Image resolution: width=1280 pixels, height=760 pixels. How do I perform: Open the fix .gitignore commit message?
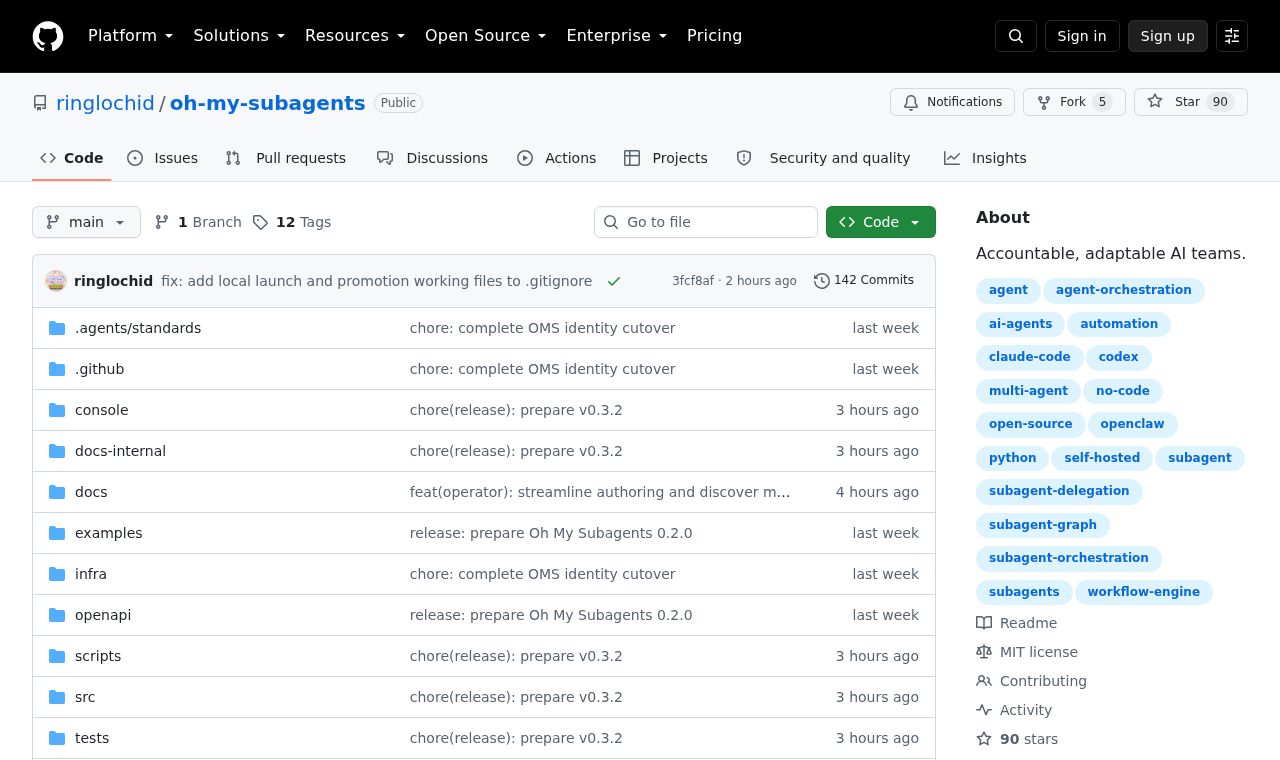[x=376, y=281]
